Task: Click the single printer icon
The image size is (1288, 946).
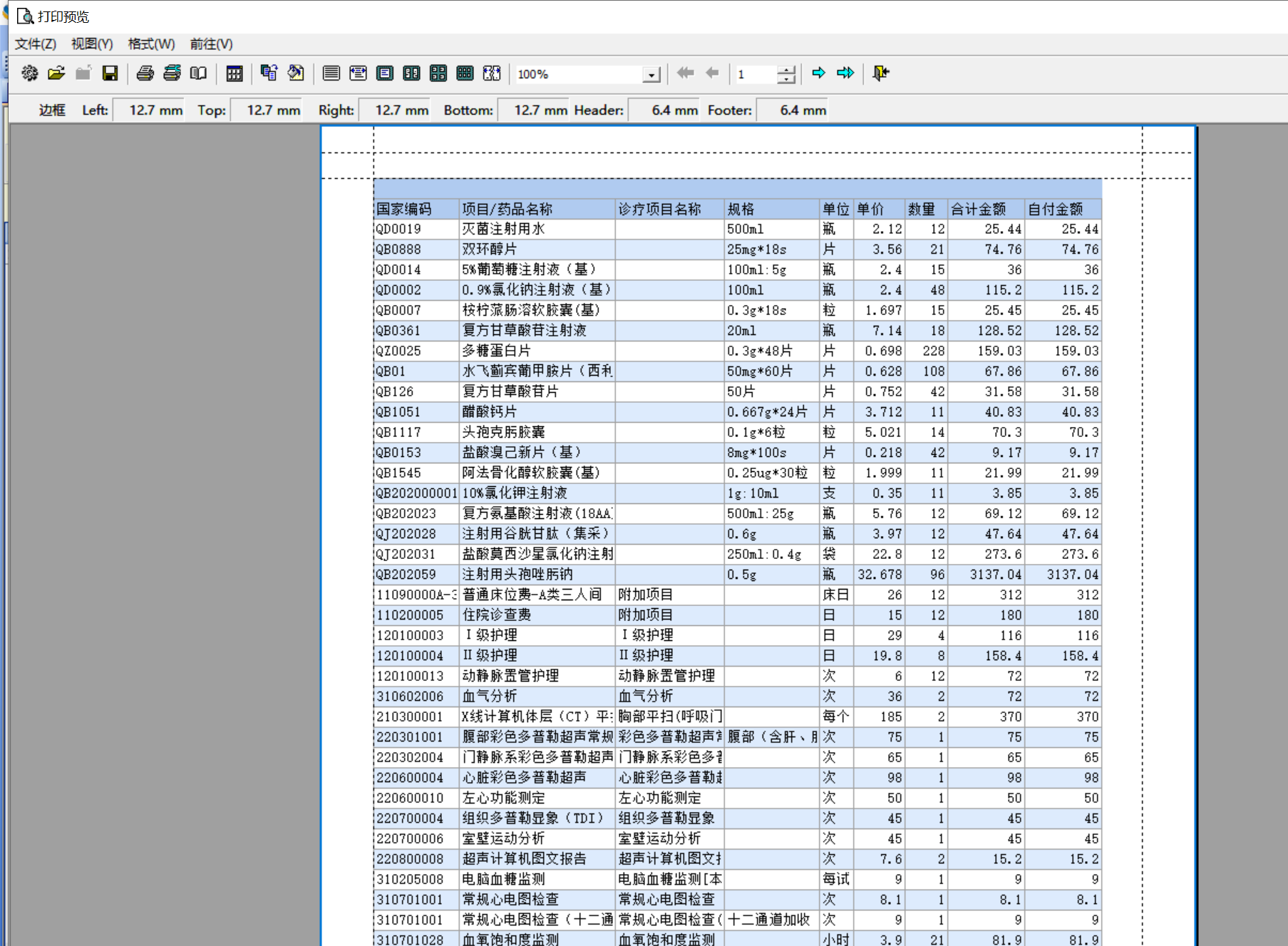Action: pyautogui.click(x=145, y=73)
